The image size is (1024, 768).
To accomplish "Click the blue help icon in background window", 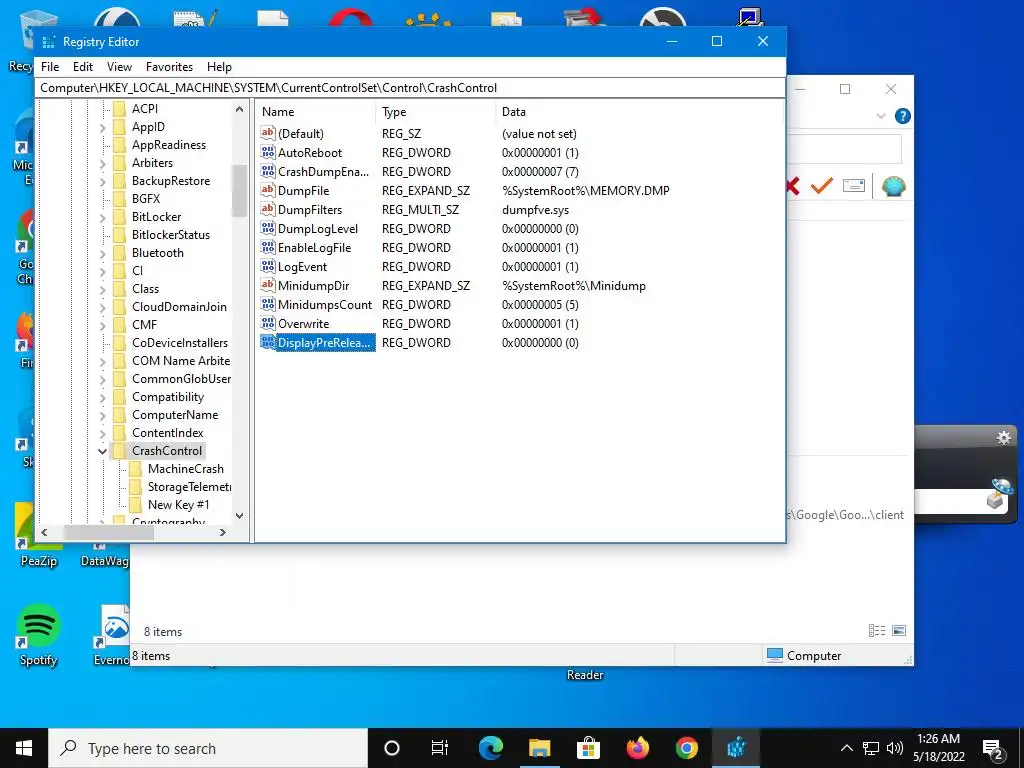I will [x=903, y=116].
